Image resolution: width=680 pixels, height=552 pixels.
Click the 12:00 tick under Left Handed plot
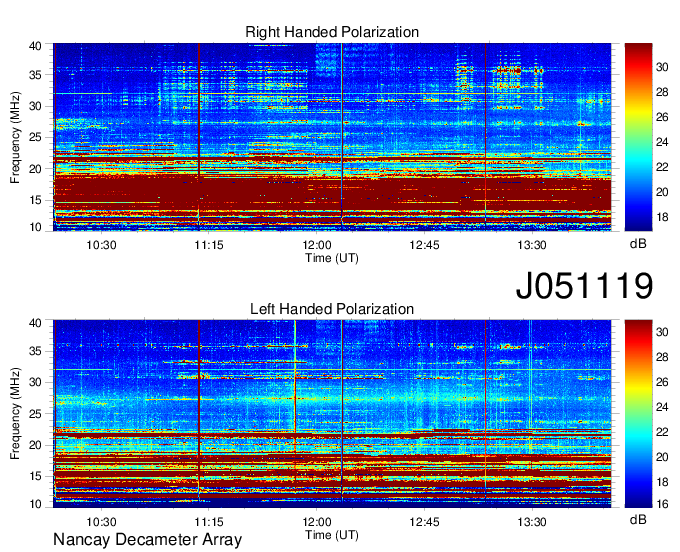(317, 522)
